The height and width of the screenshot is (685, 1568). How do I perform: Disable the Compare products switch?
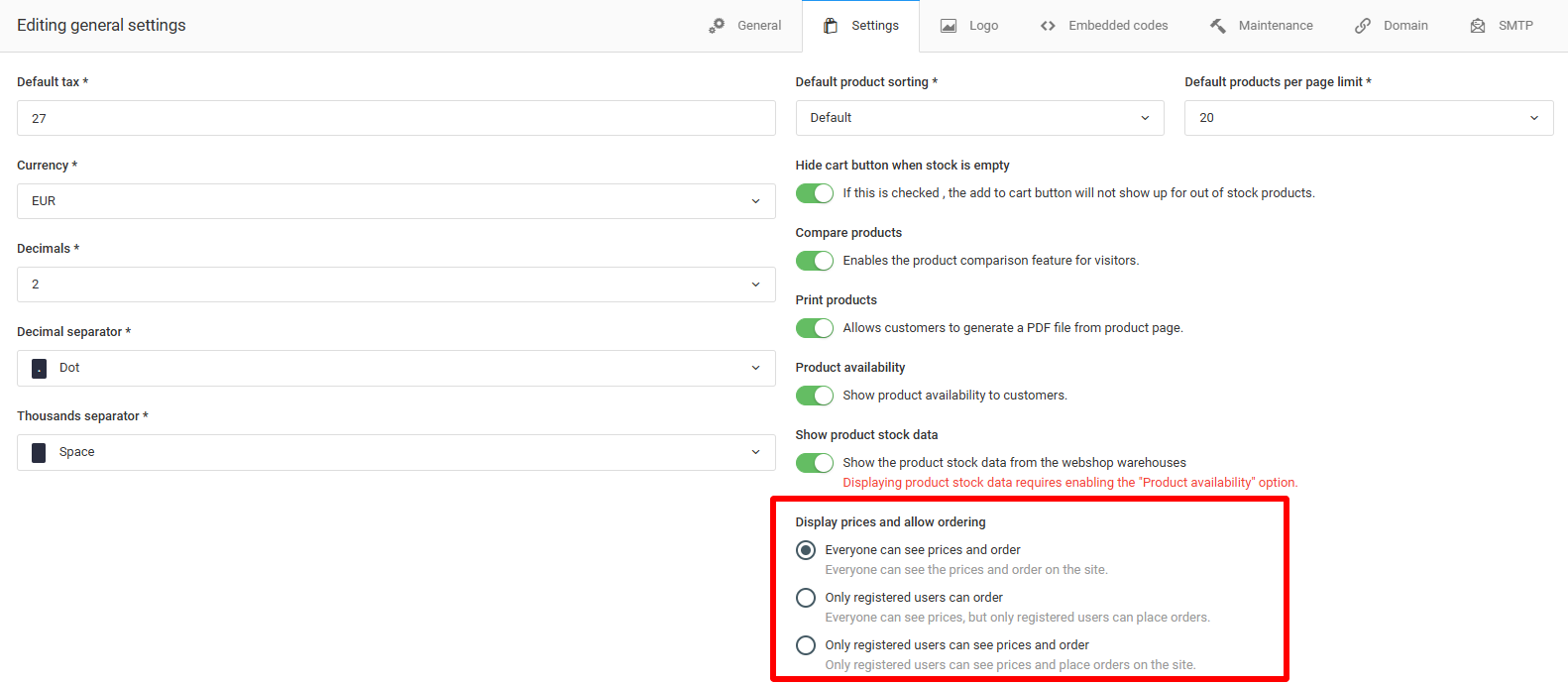tap(815, 261)
